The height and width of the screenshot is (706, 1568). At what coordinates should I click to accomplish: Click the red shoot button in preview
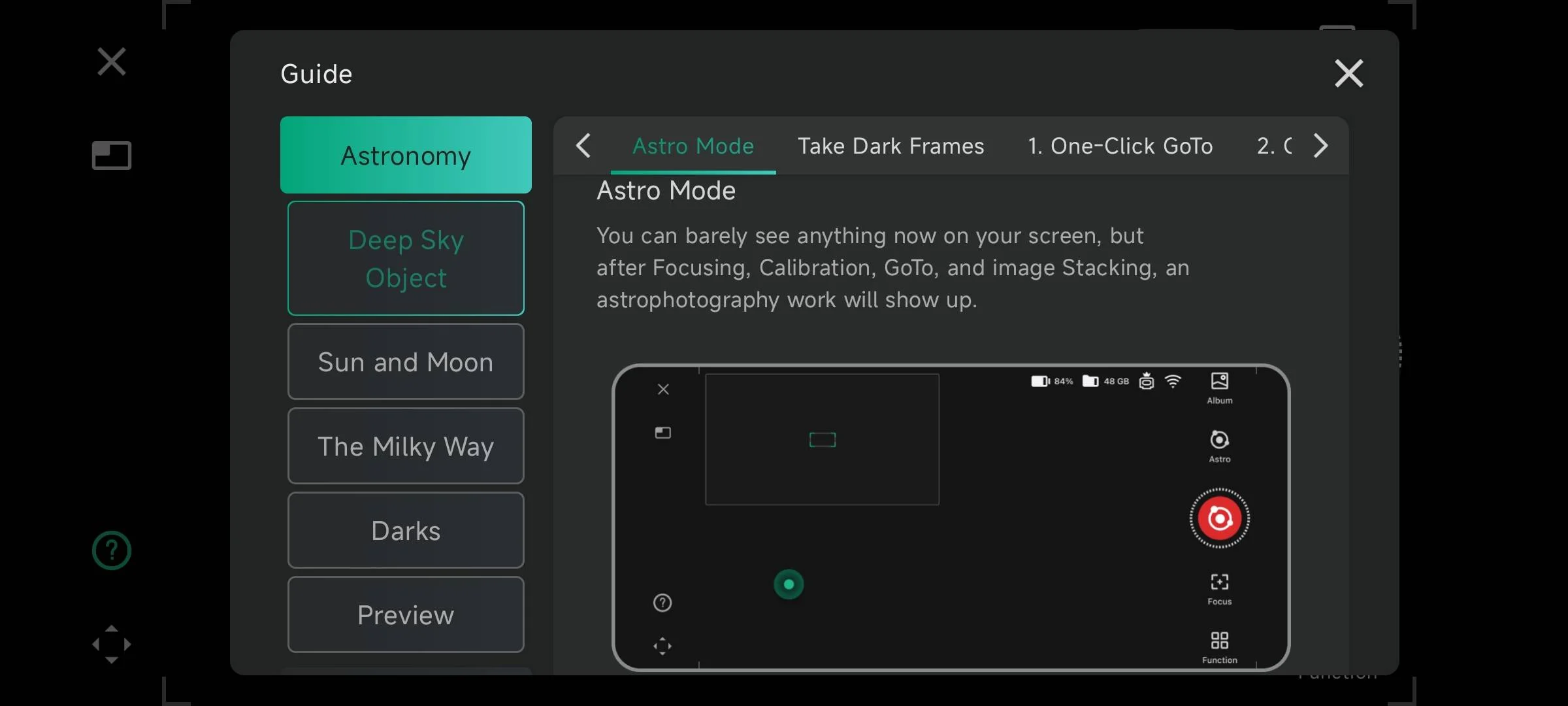1219,518
